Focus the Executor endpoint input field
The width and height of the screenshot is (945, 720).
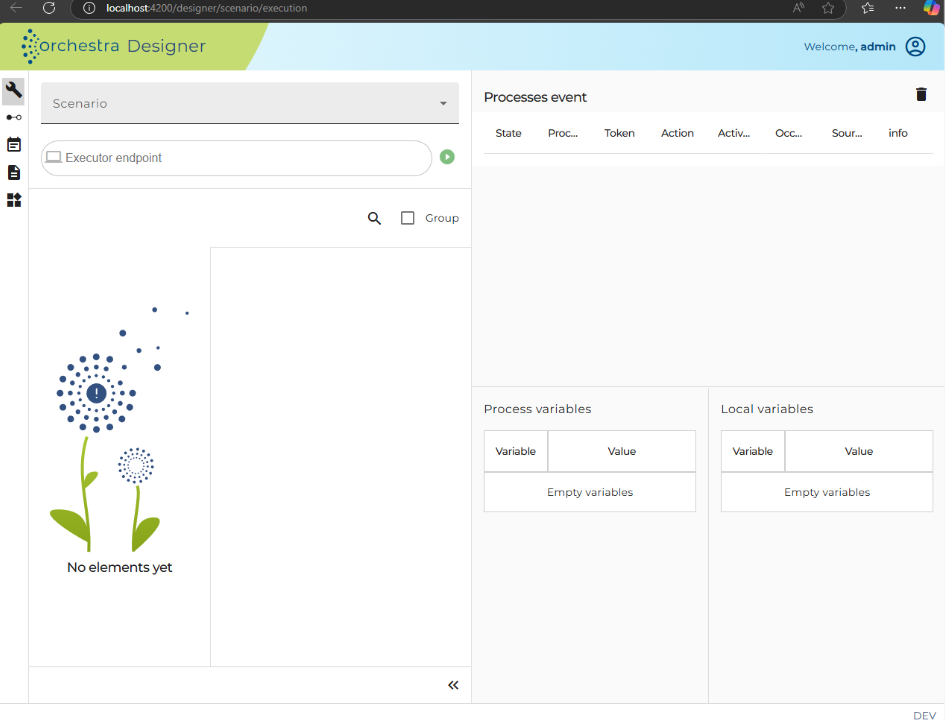236,158
